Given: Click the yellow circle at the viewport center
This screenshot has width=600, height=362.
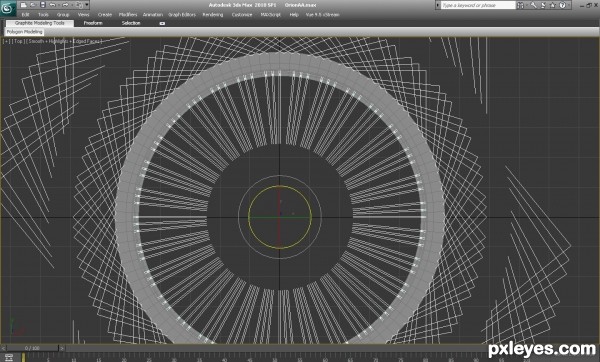Looking at the screenshot, I should coord(280,217).
